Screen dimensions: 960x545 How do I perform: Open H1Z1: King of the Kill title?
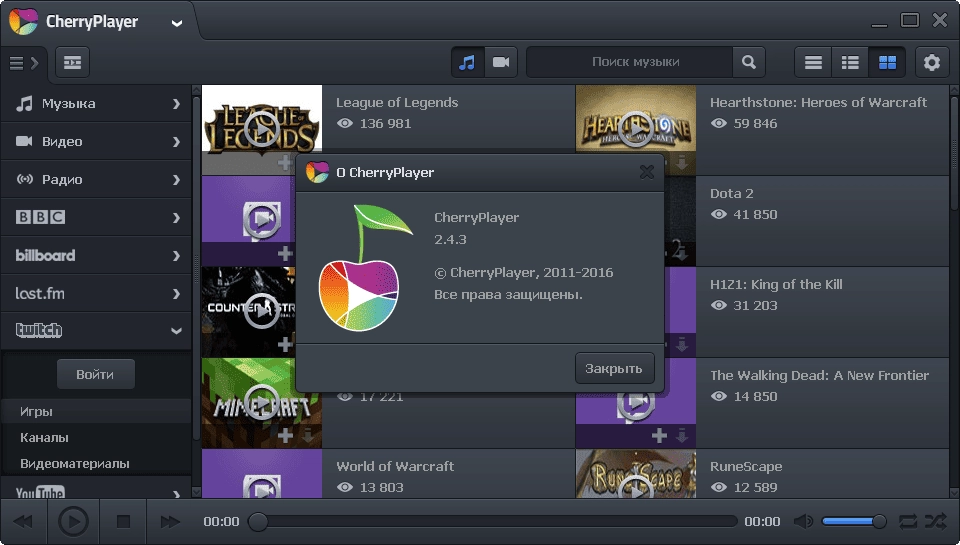click(776, 284)
